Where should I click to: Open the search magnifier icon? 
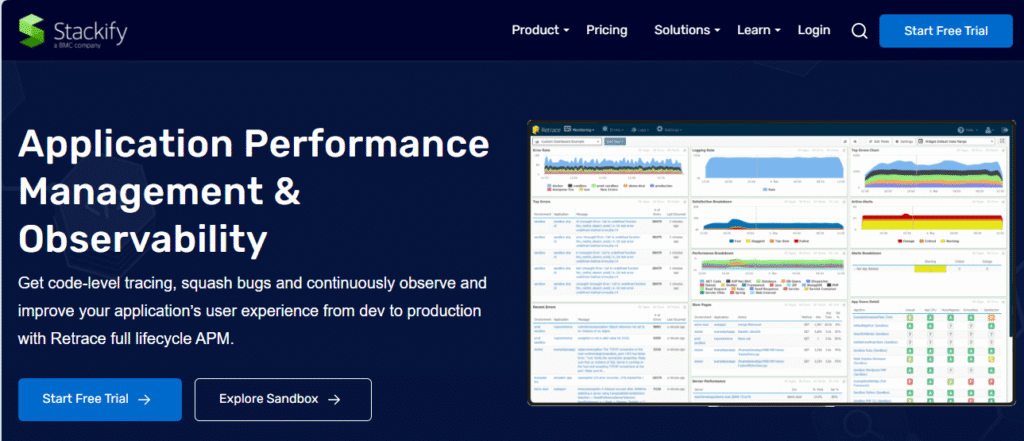click(x=858, y=30)
